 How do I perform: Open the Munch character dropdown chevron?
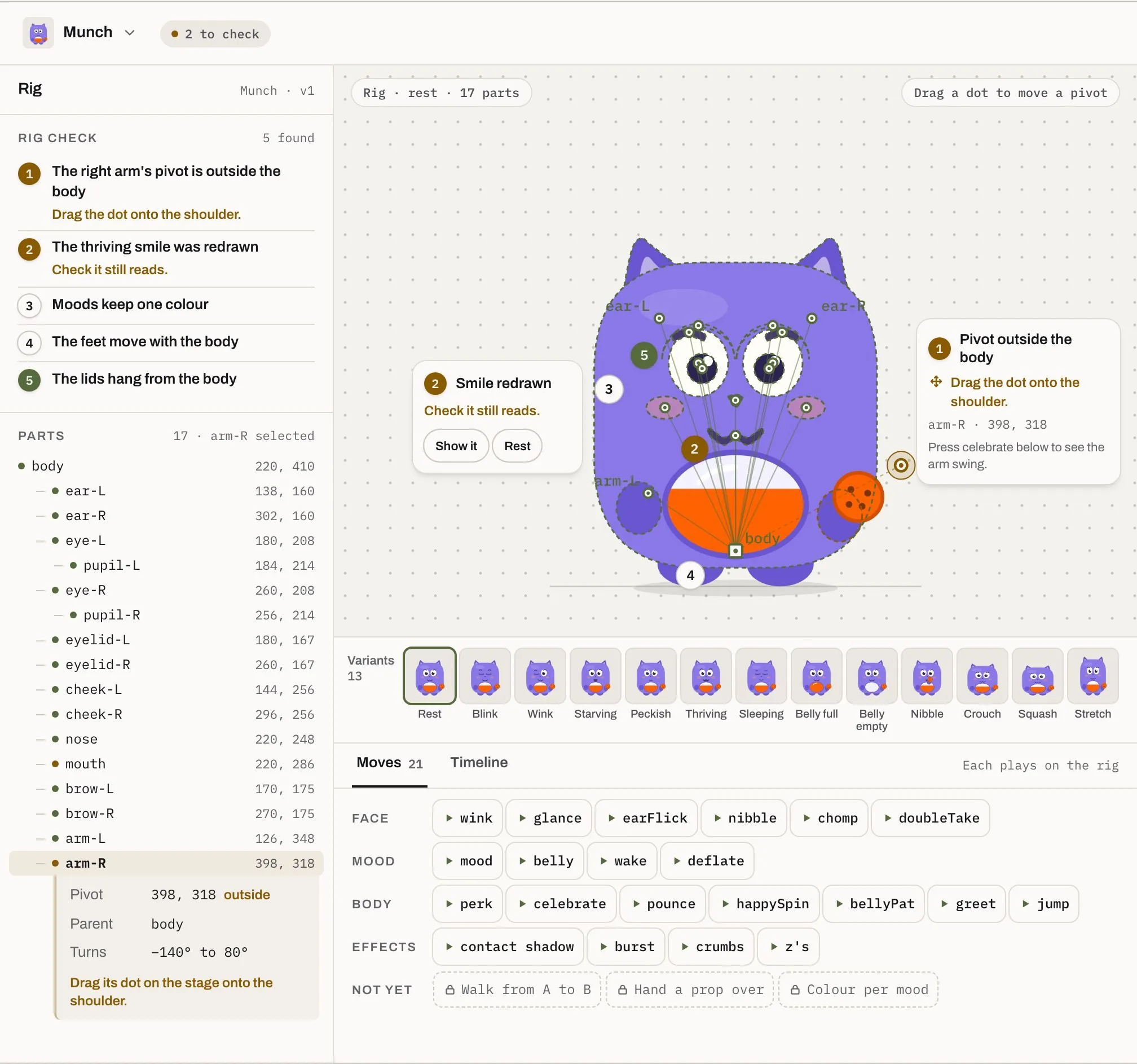[130, 33]
